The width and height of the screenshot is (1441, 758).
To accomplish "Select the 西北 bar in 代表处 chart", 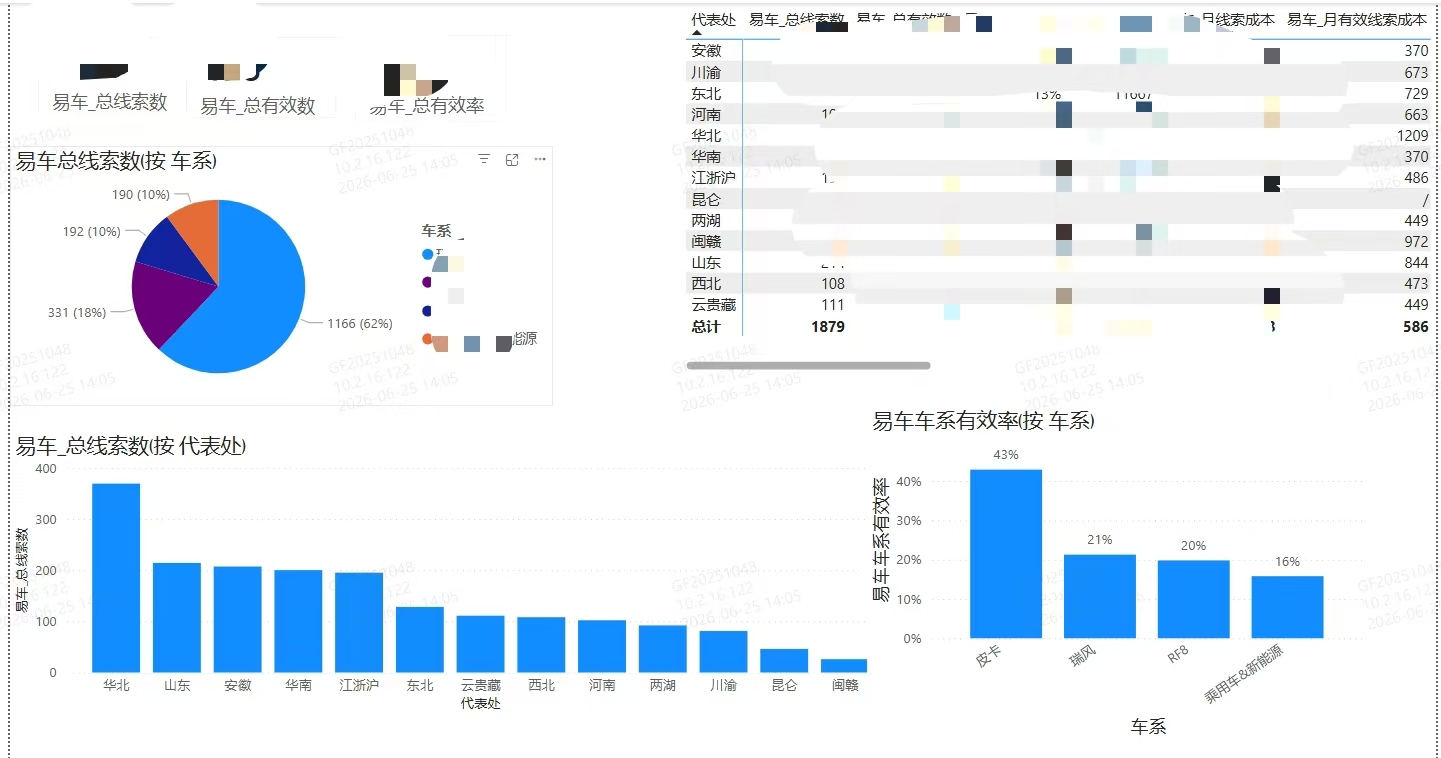I will tap(541, 645).
